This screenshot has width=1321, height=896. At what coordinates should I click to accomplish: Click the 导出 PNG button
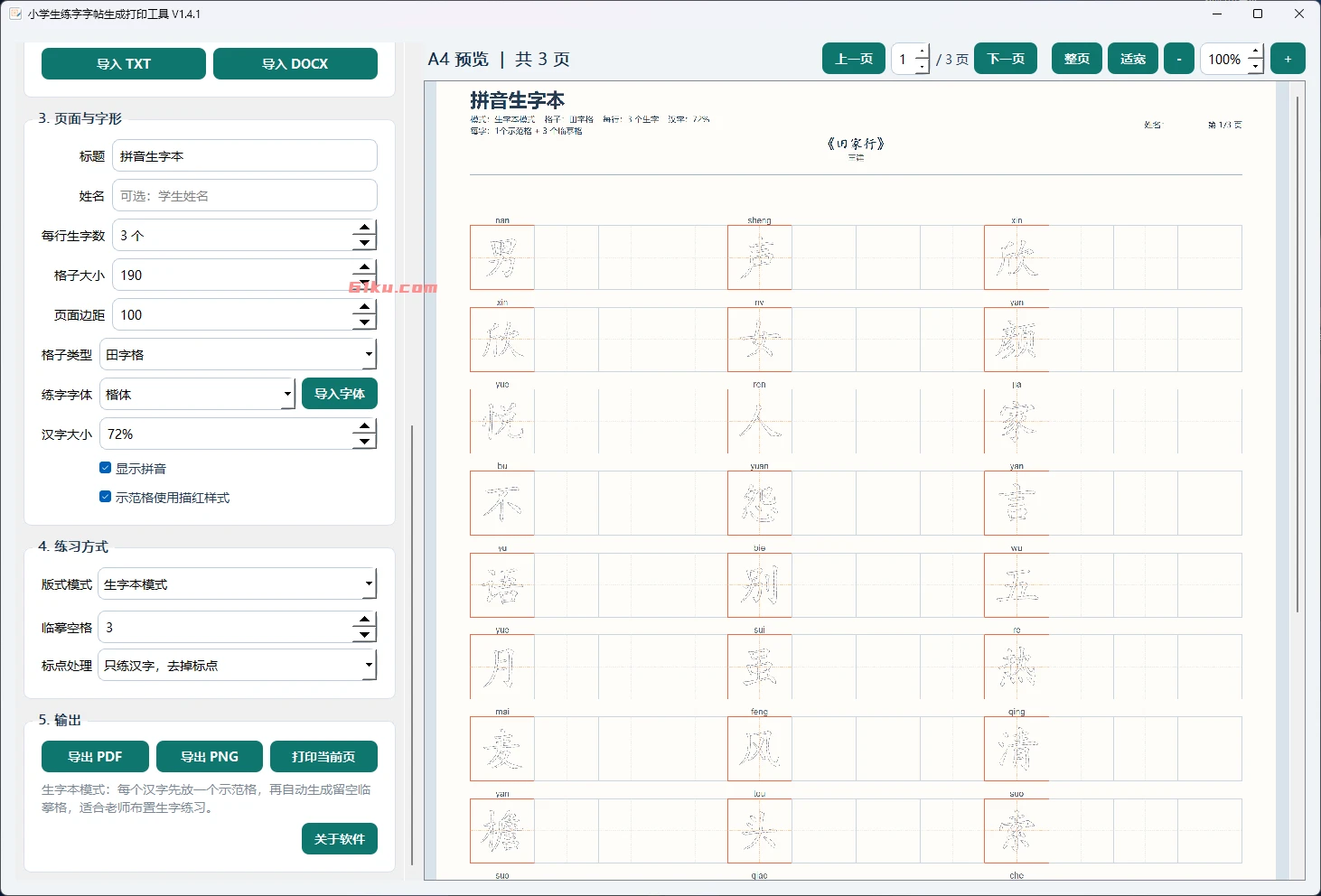pos(210,757)
